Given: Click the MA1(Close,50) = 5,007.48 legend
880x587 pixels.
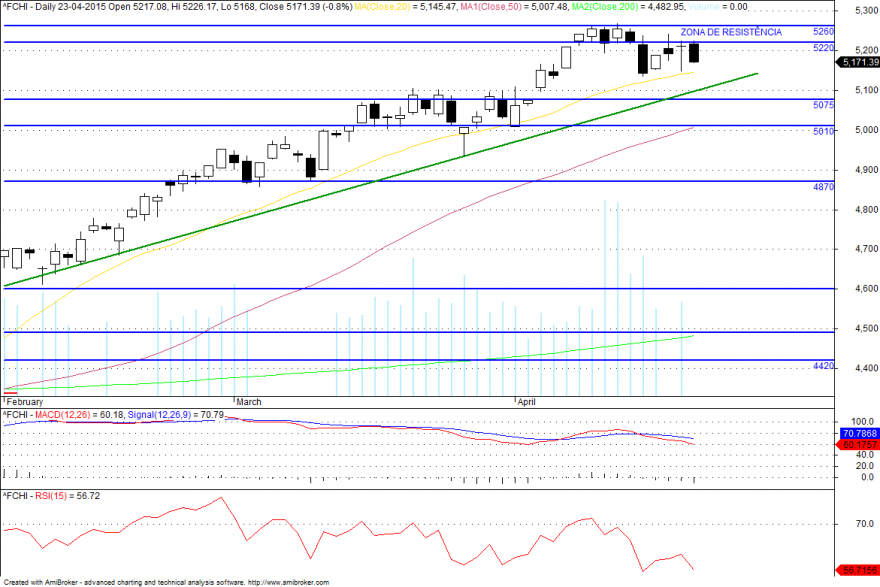Looking at the screenshot, I should click(x=513, y=7).
